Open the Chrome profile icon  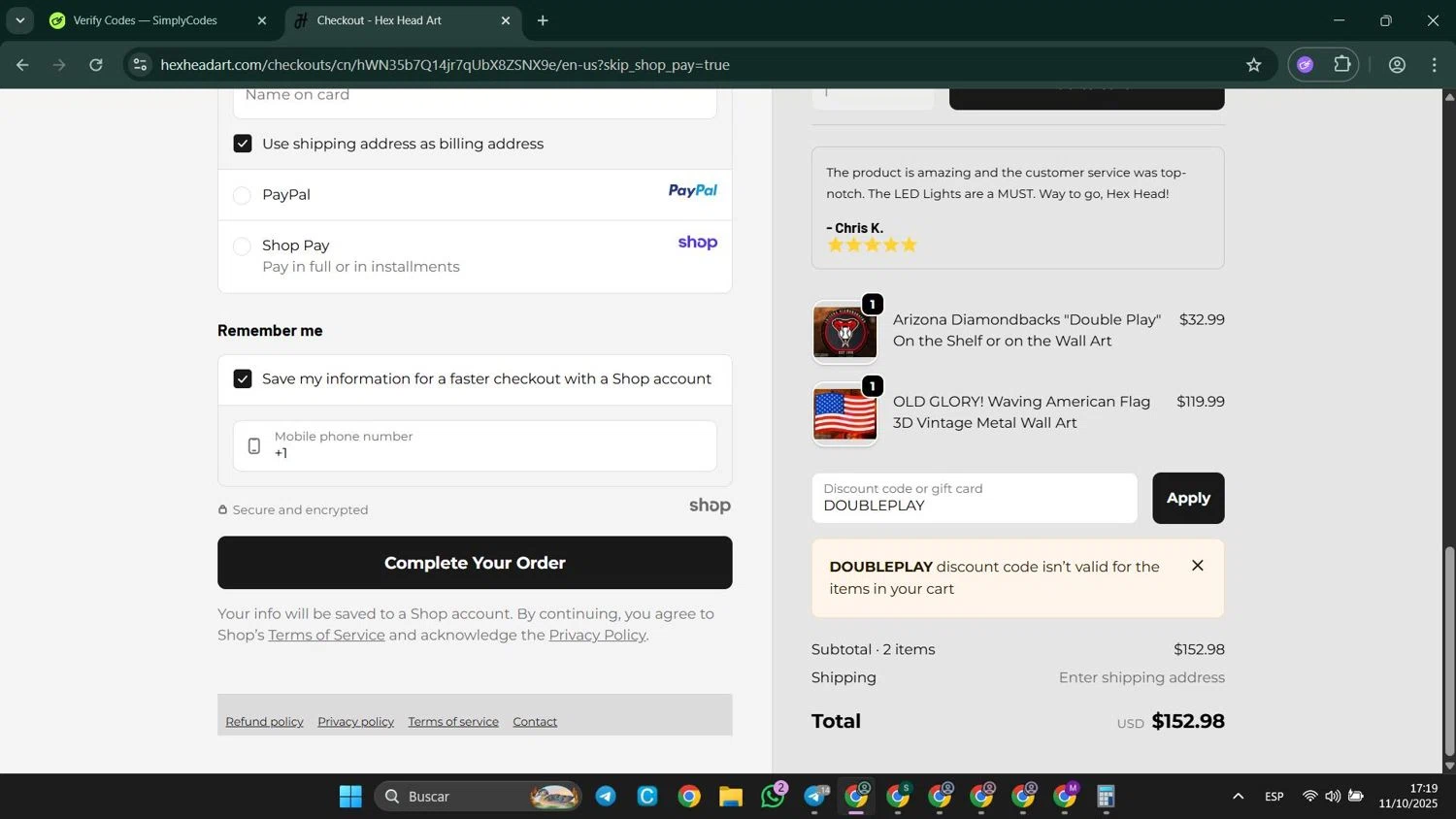(x=1397, y=65)
